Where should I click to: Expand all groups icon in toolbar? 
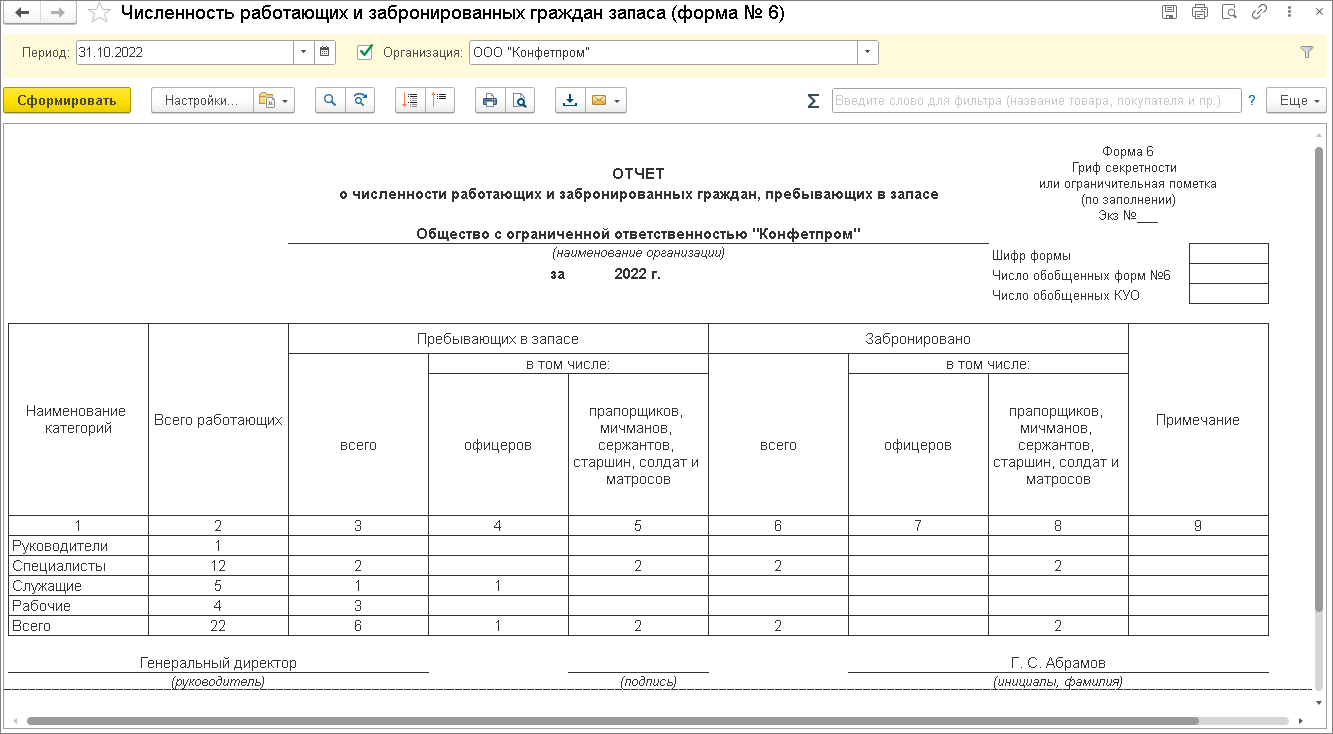[x=410, y=100]
